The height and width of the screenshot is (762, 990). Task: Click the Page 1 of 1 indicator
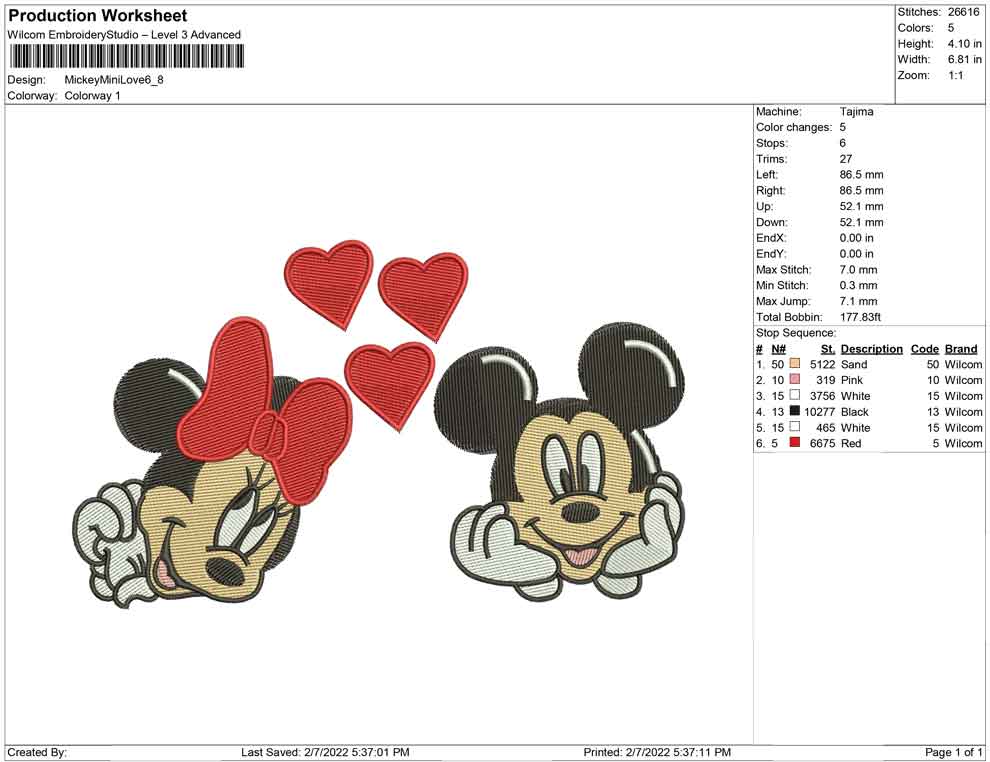[953, 752]
